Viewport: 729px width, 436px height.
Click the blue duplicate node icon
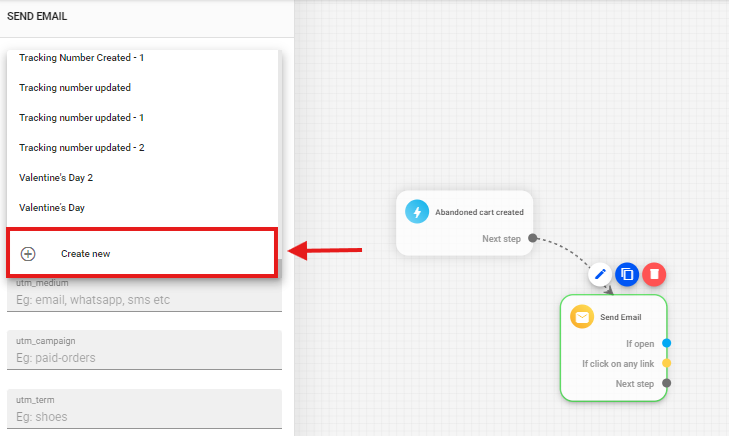pos(627,273)
